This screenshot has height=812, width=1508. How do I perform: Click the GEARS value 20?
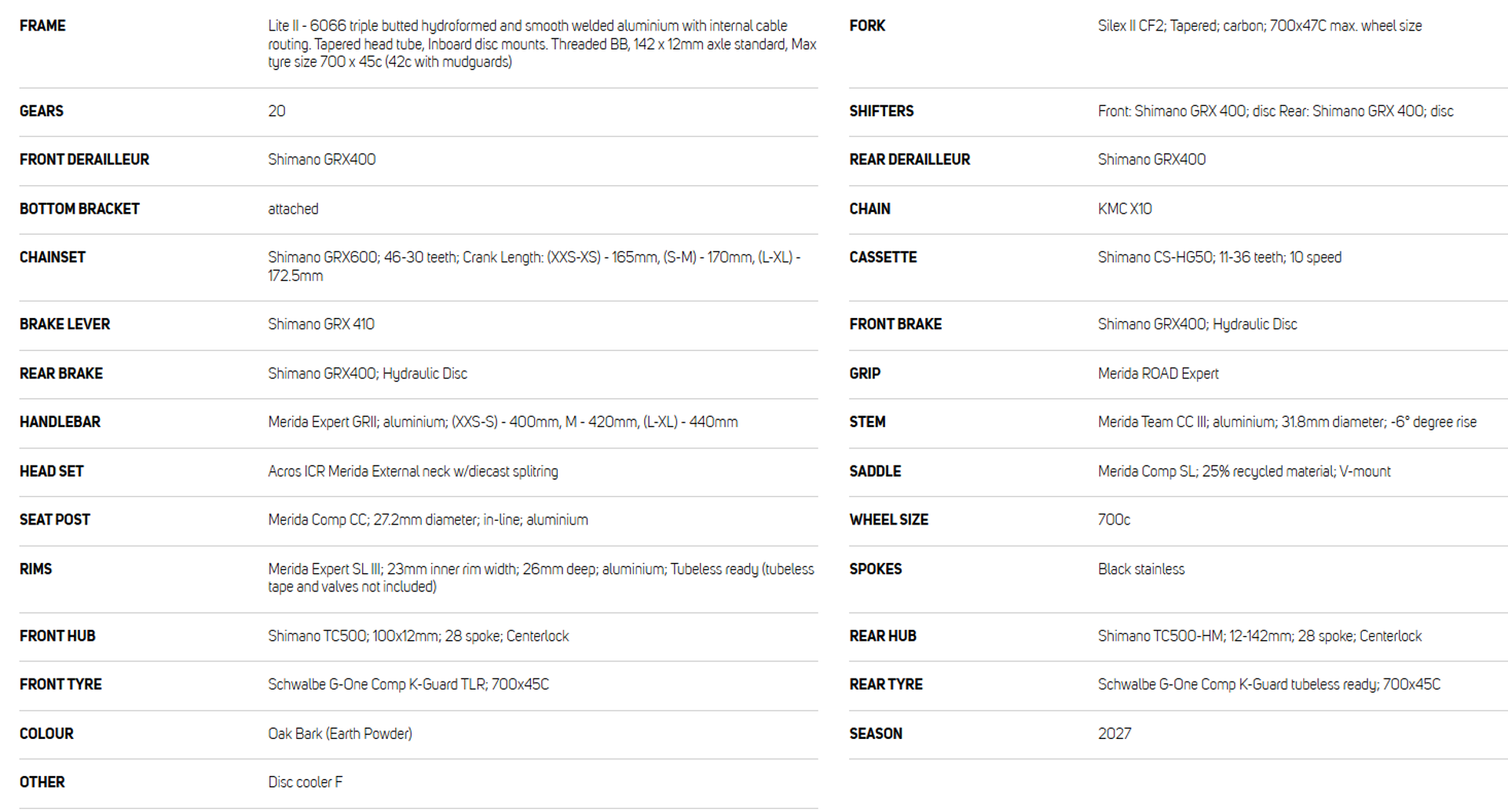276,111
